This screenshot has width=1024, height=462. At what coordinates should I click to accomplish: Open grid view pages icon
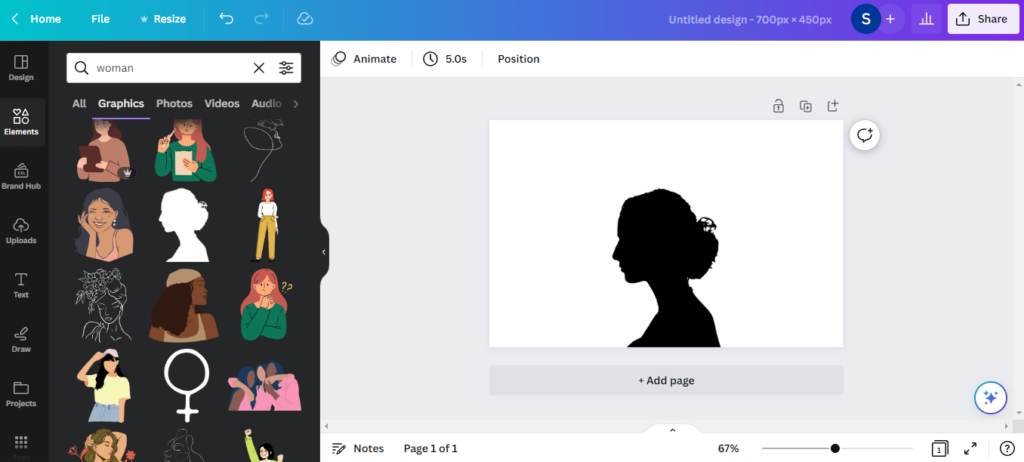coord(939,448)
